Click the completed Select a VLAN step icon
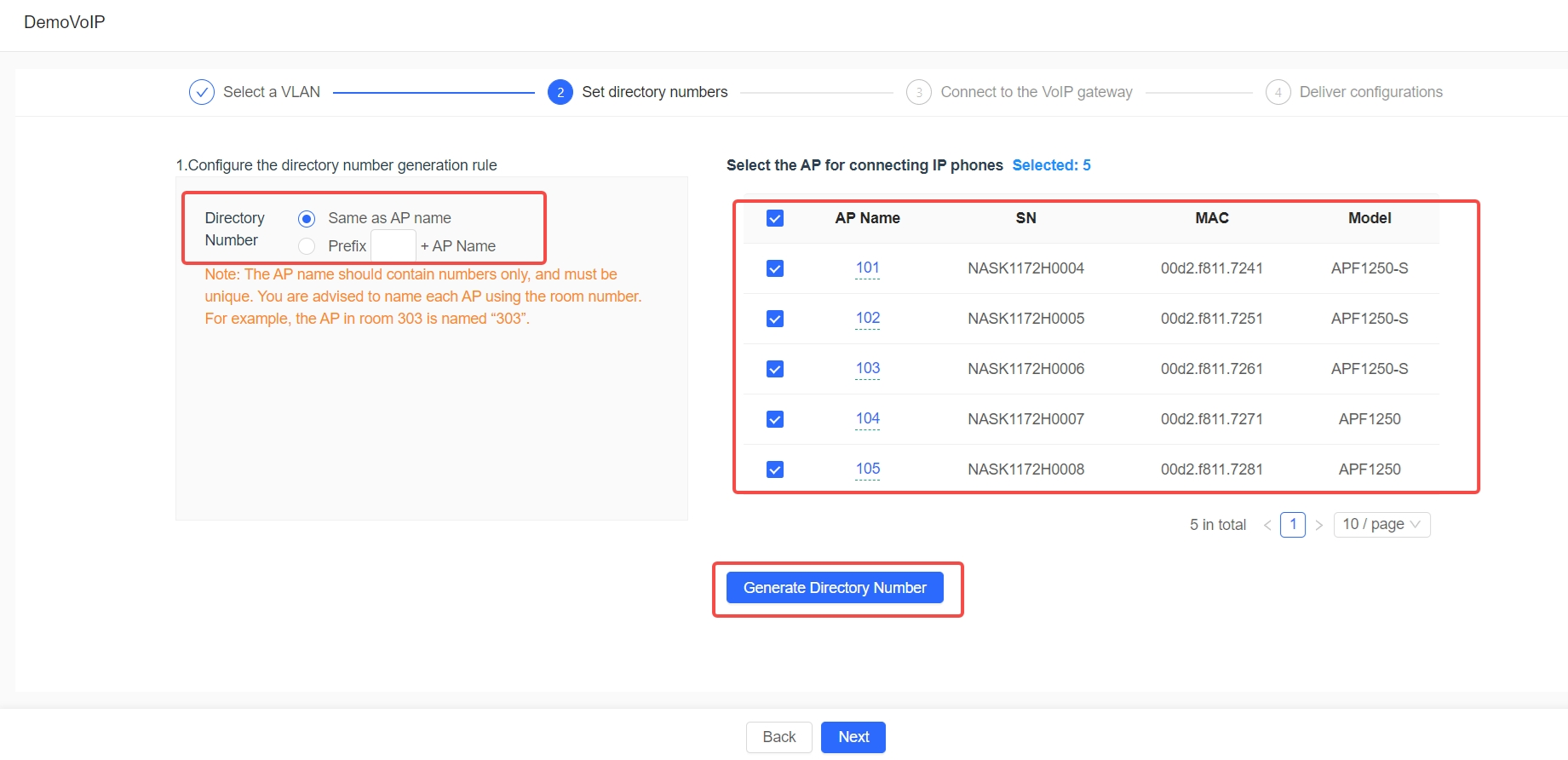Viewport: 1568px width, 760px height. 202,92
